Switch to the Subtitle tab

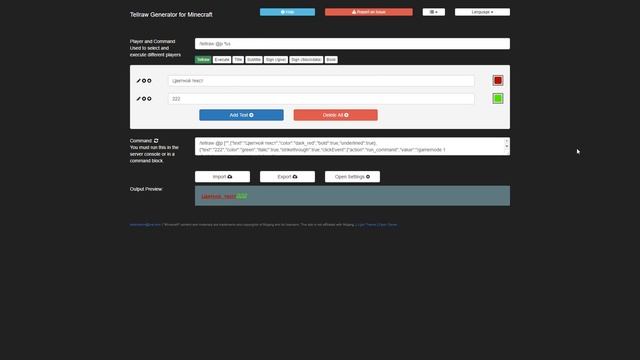click(x=253, y=60)
